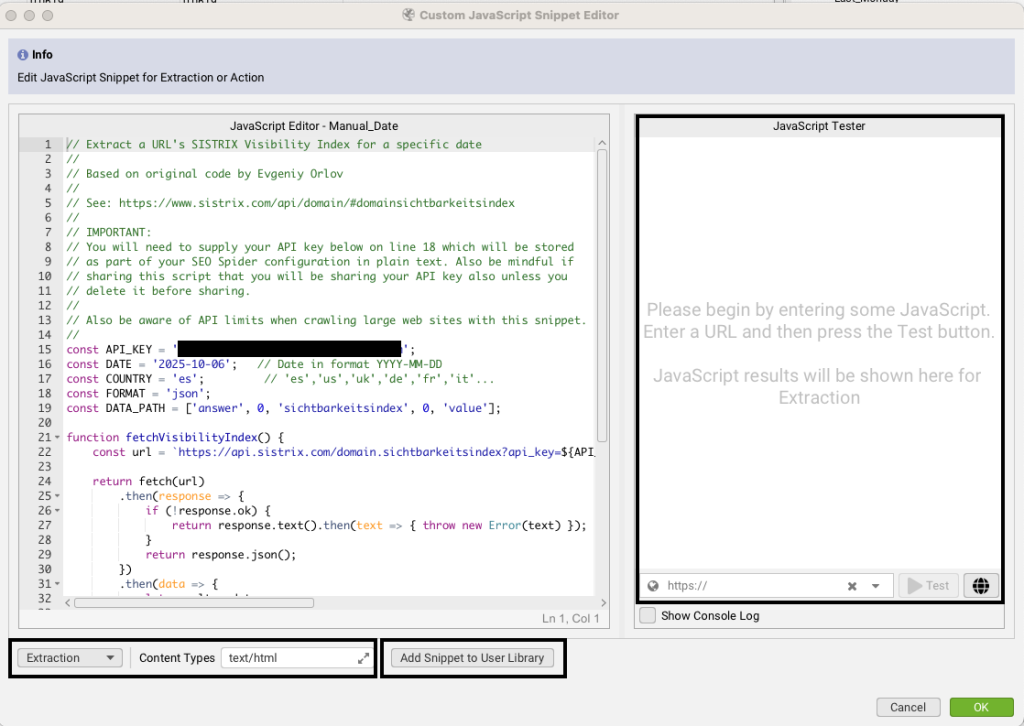Click Add Snippet to User Library
This screenshot has width=1024, height=726.
[x=472, y=658]
